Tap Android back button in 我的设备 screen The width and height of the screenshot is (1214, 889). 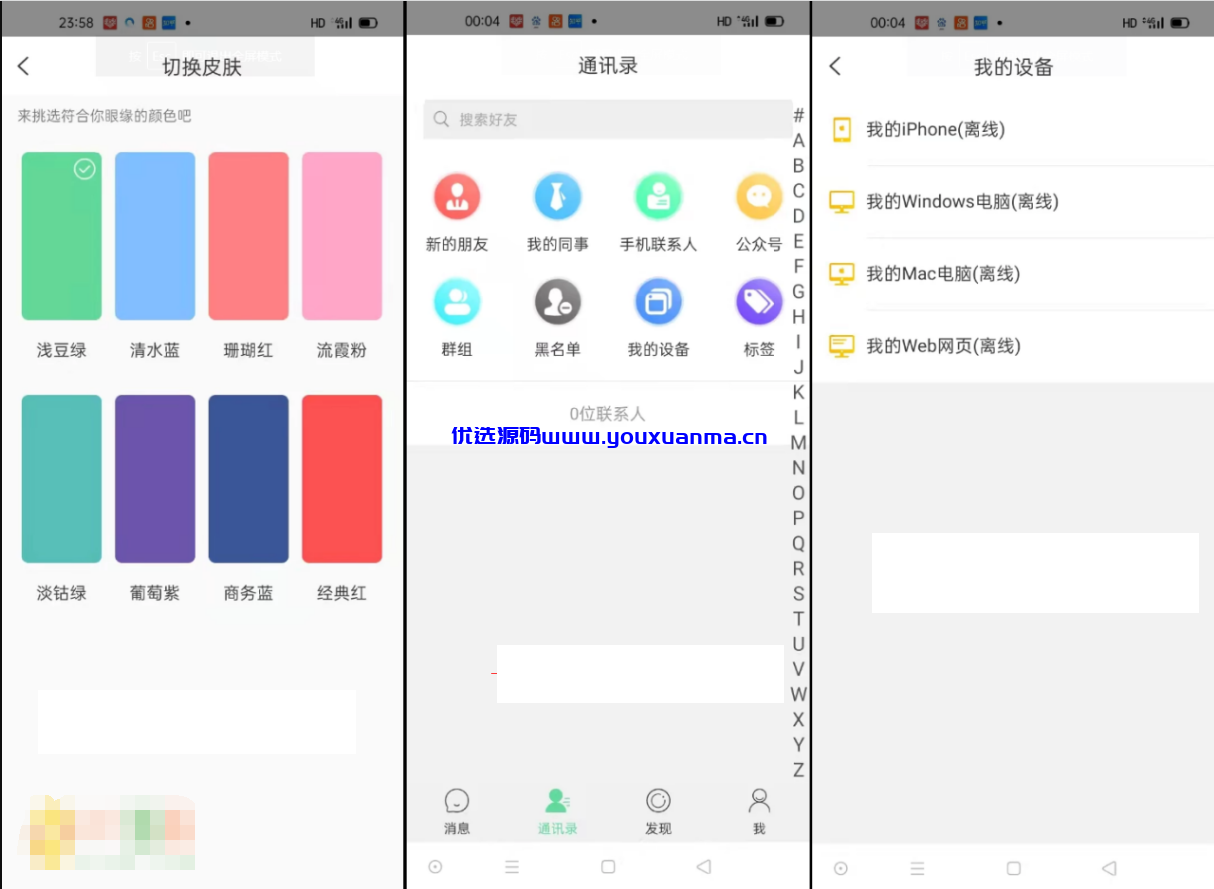1108,869
